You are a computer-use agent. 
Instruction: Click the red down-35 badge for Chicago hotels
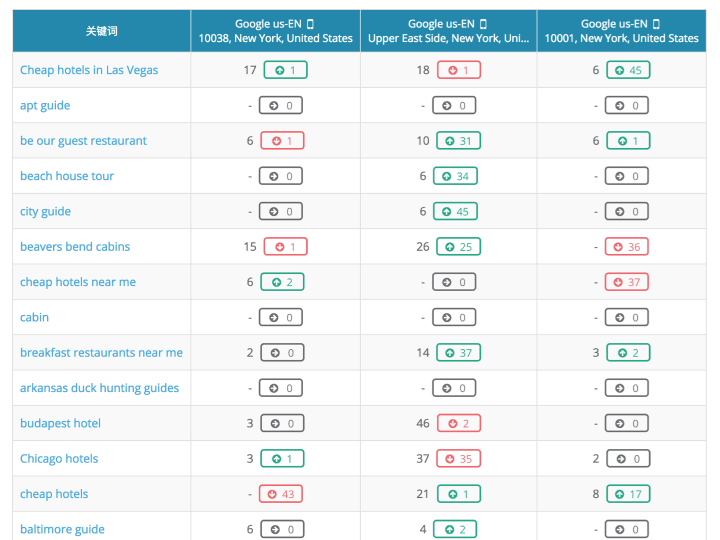pyautogui.click(x=458, y=459)
